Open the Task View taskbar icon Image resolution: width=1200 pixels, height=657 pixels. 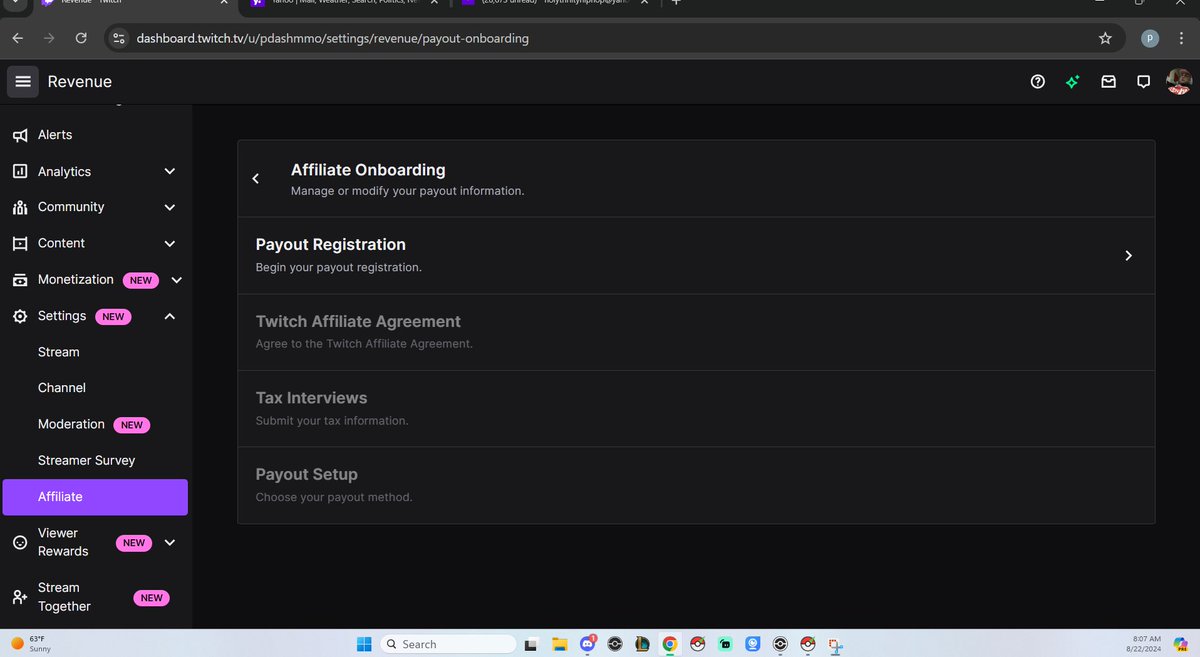pyautogui.click(x=533, y=644)
